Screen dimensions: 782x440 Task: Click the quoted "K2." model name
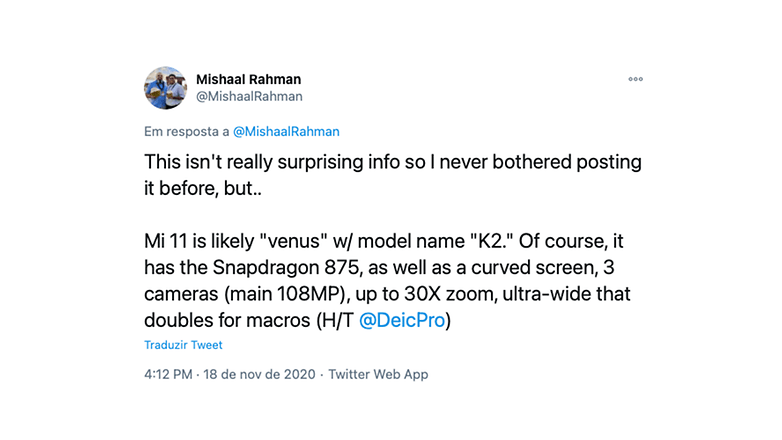click(492, 241)
